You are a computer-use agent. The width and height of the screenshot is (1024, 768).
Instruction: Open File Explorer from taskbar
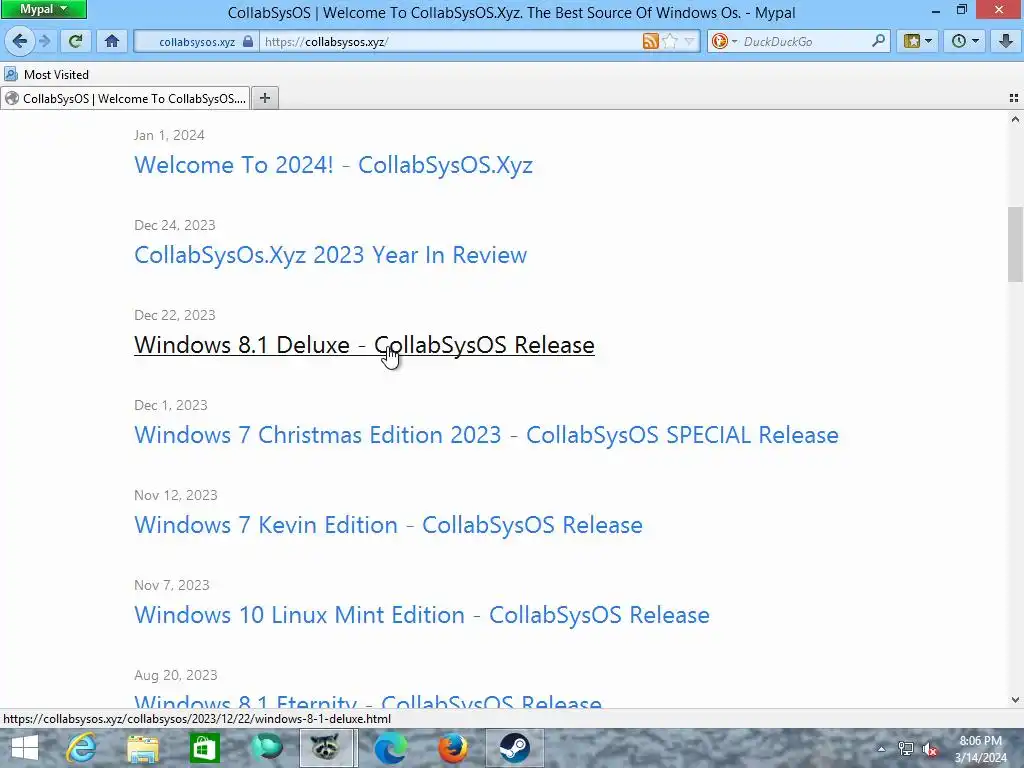tap(142, 748)
